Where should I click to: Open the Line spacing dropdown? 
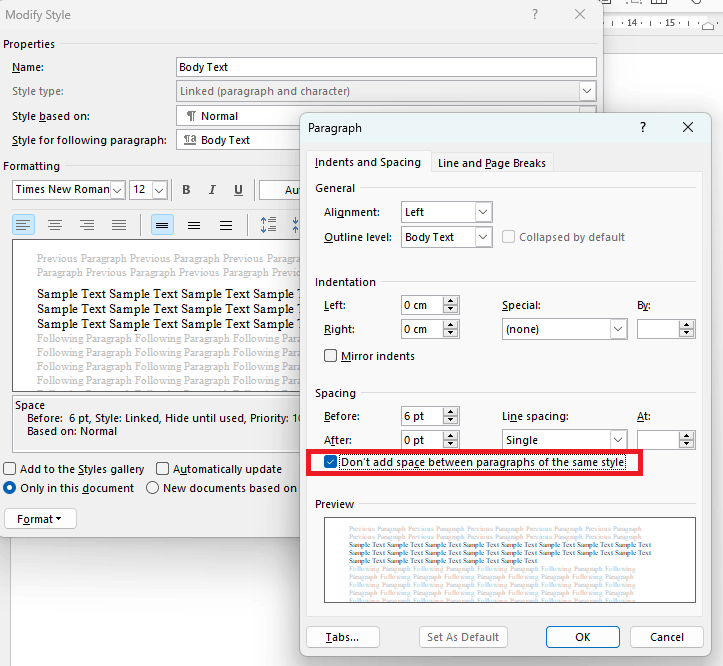pyautogui.click(x=618, y=440)
